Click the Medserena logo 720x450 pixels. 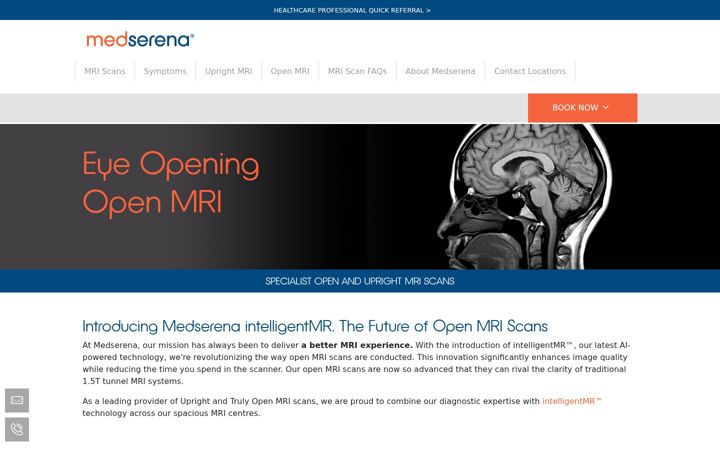pos(140,39)
